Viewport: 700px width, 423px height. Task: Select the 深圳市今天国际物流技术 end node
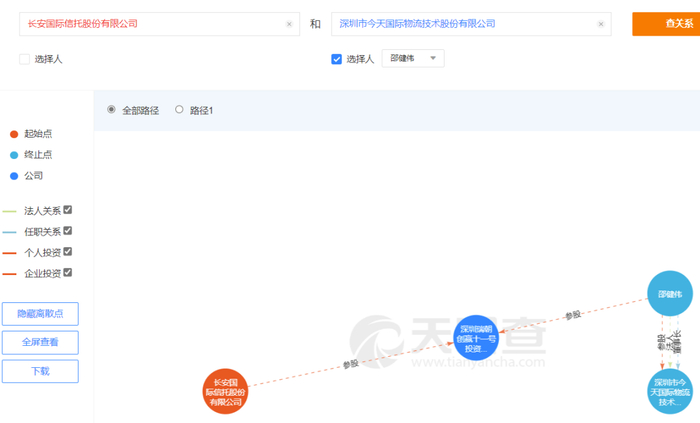tap(670, 391)
